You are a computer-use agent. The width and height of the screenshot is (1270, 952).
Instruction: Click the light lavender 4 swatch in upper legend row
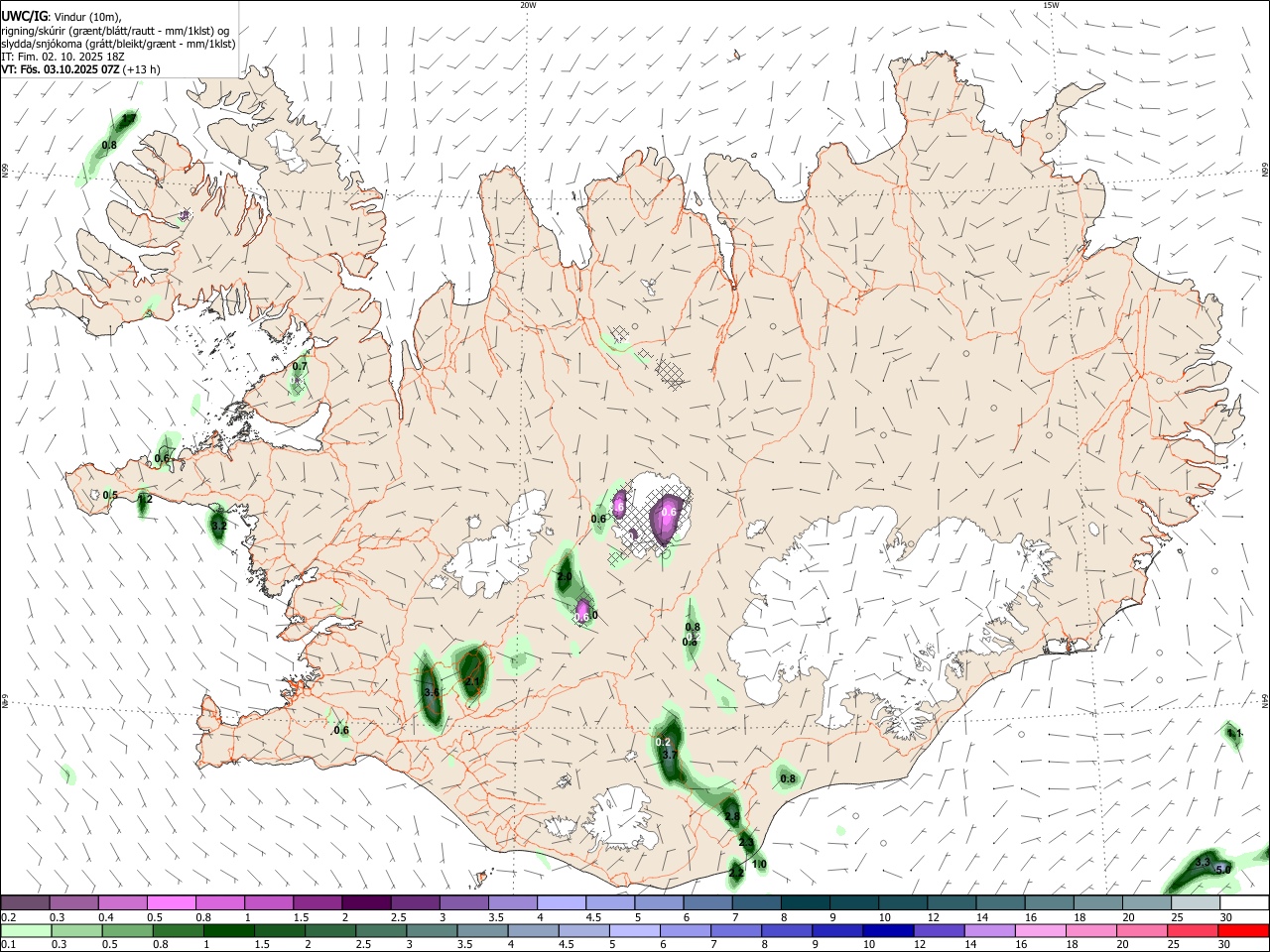(x=560, y=903)
